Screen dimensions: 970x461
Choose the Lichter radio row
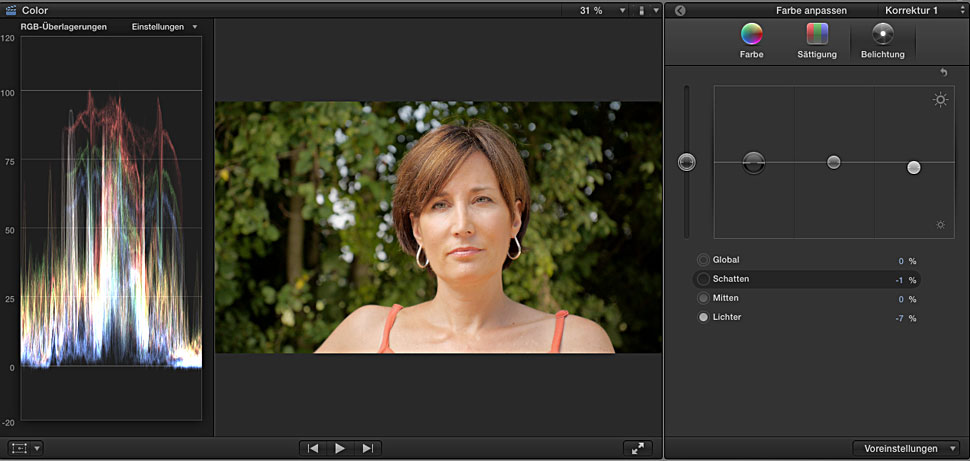(806, 317)
